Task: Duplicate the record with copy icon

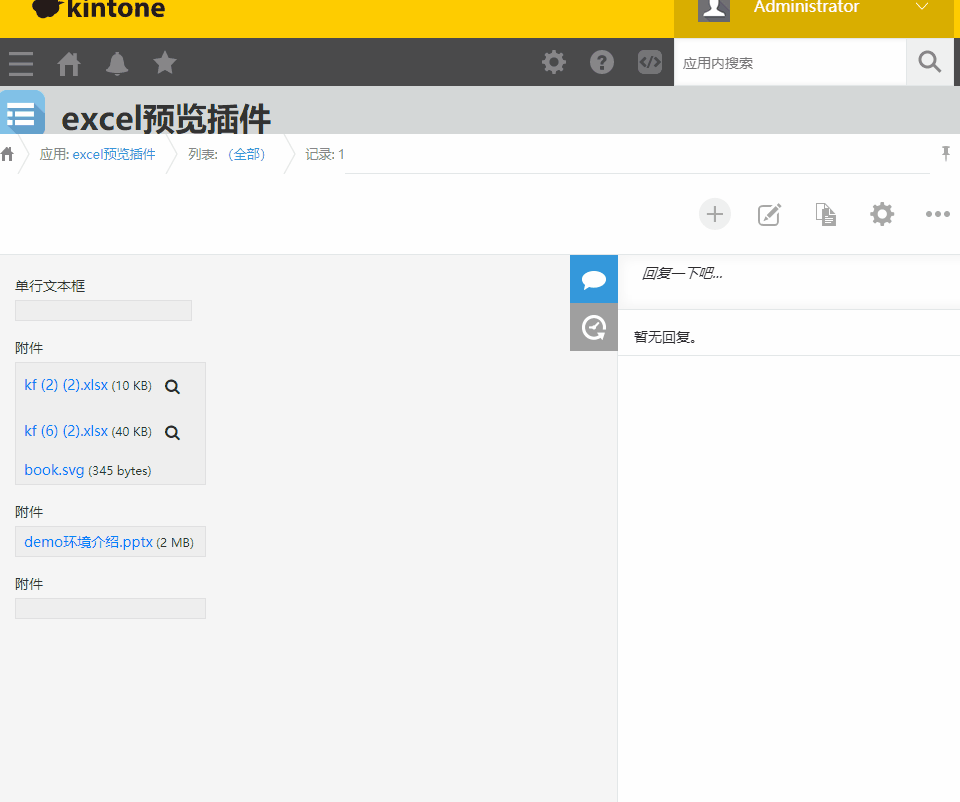Action: point(825,214)
